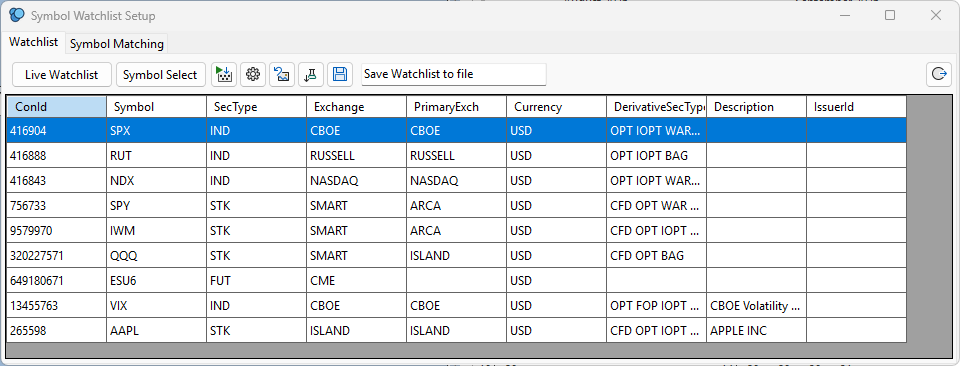Maximize the Symbol Watchlist Setup window
The height and width of the screenshot is (366, 960).
(890, 15)
